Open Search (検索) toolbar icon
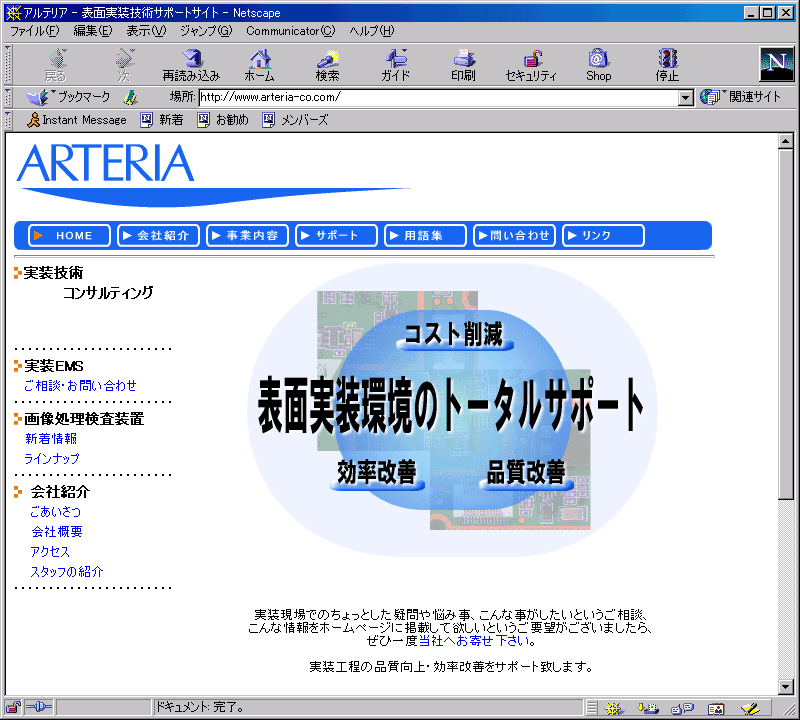 [327, 65]
